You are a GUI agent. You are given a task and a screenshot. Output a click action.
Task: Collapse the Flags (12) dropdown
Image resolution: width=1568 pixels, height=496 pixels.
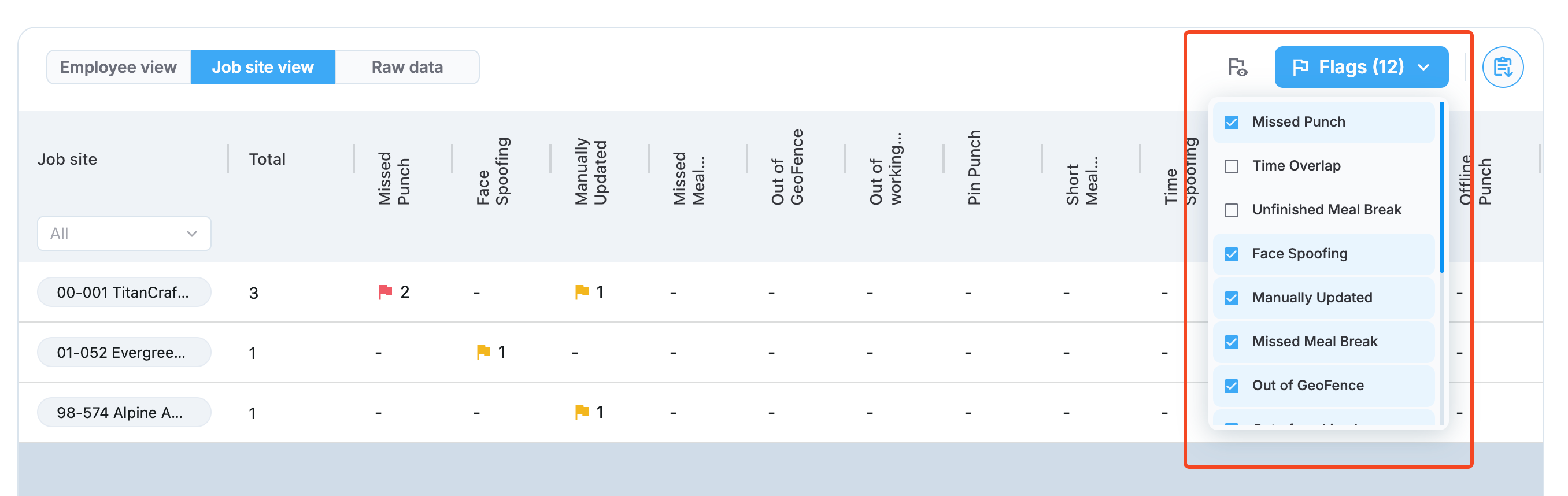pos(1361,67)
